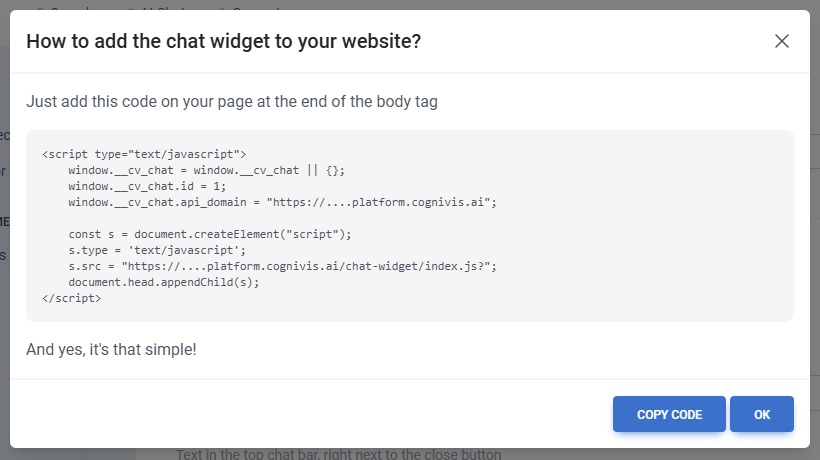Click the dialog title about chat widget
820x460 pixels.
tap(223, 41)
